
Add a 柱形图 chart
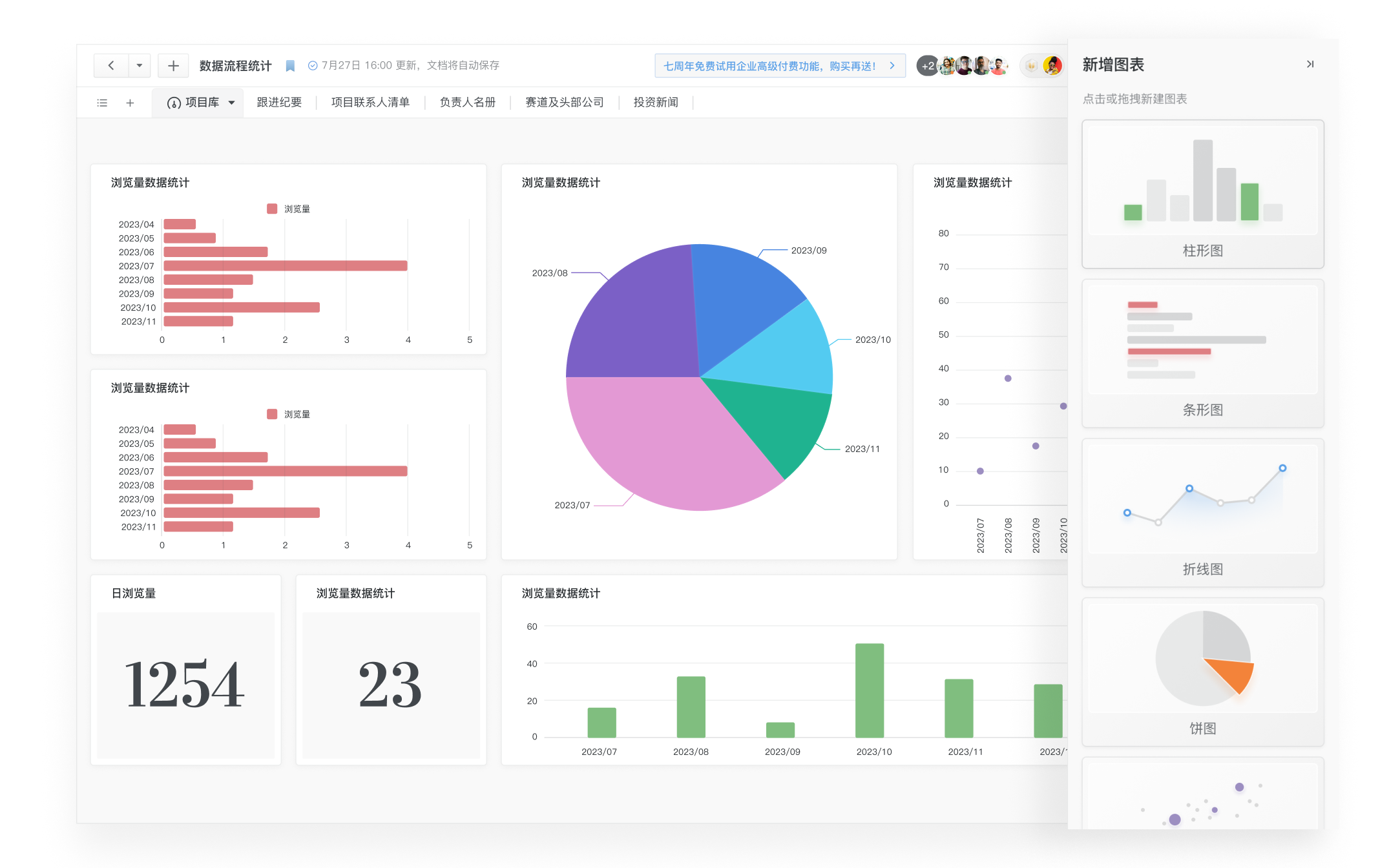[1202, 194]
